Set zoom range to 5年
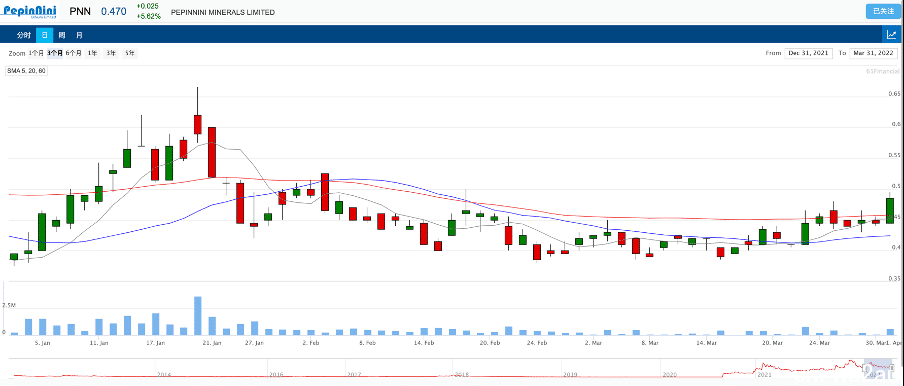 [130, 53]
